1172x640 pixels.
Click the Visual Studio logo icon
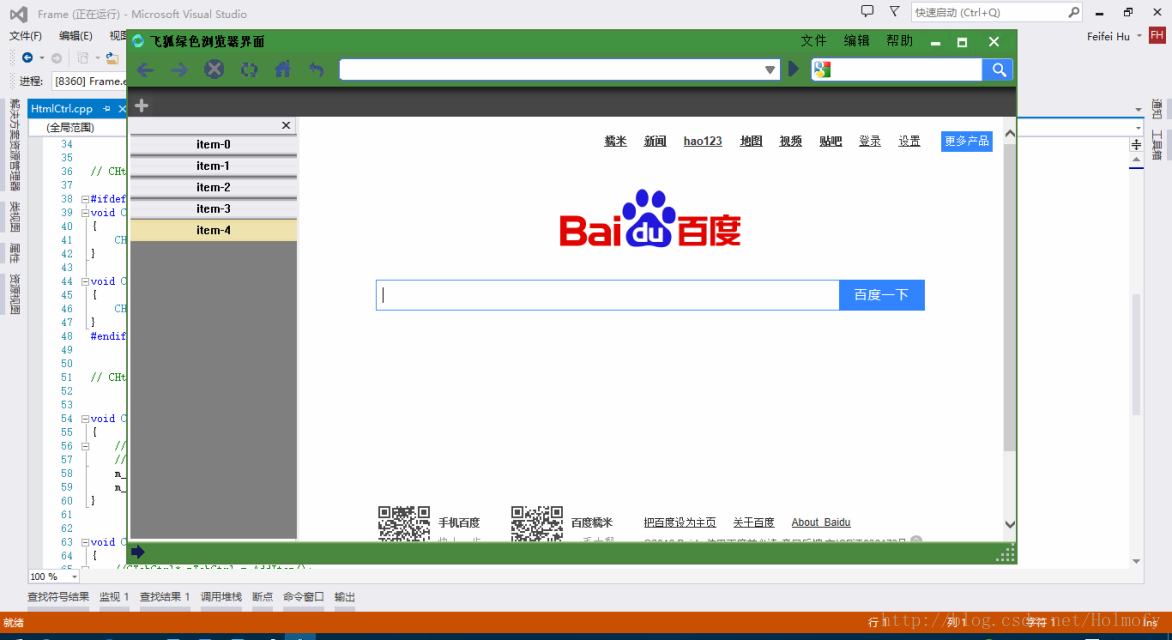pyautogui.click(x=19, y=13)
